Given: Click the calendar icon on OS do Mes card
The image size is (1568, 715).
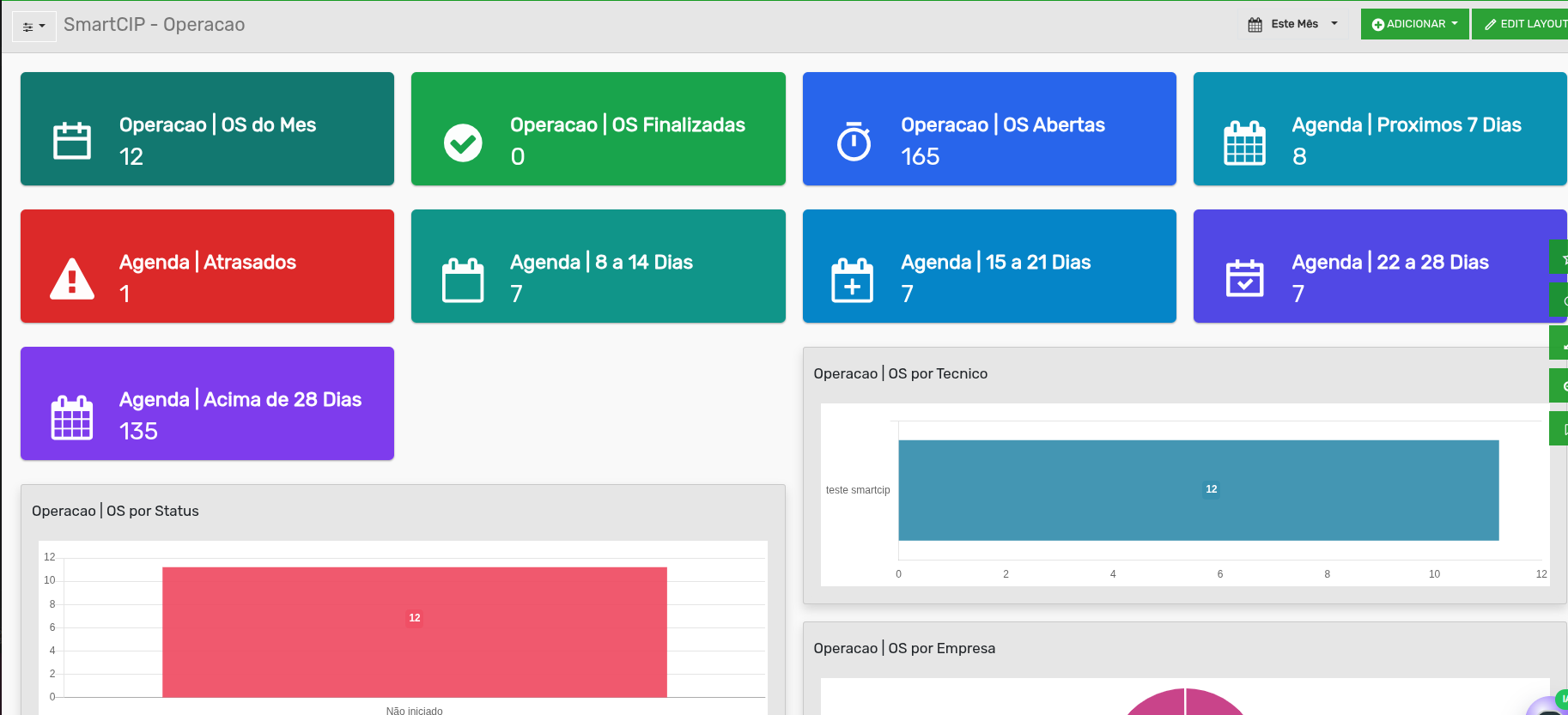Looking at the screenshot, I should [72, 141].
